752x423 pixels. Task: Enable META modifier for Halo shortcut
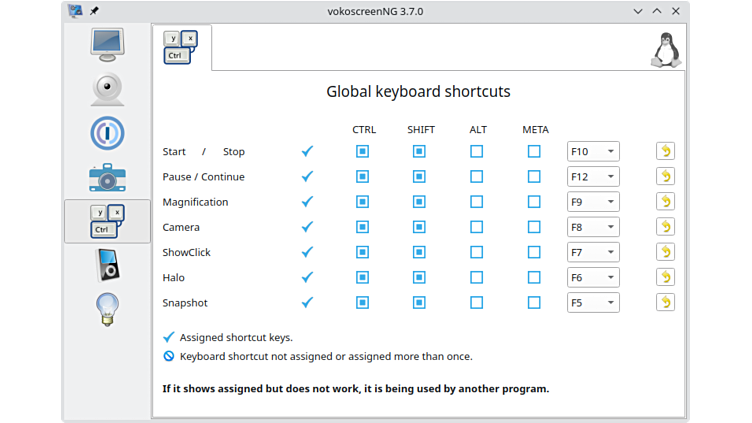coord(534,277)
